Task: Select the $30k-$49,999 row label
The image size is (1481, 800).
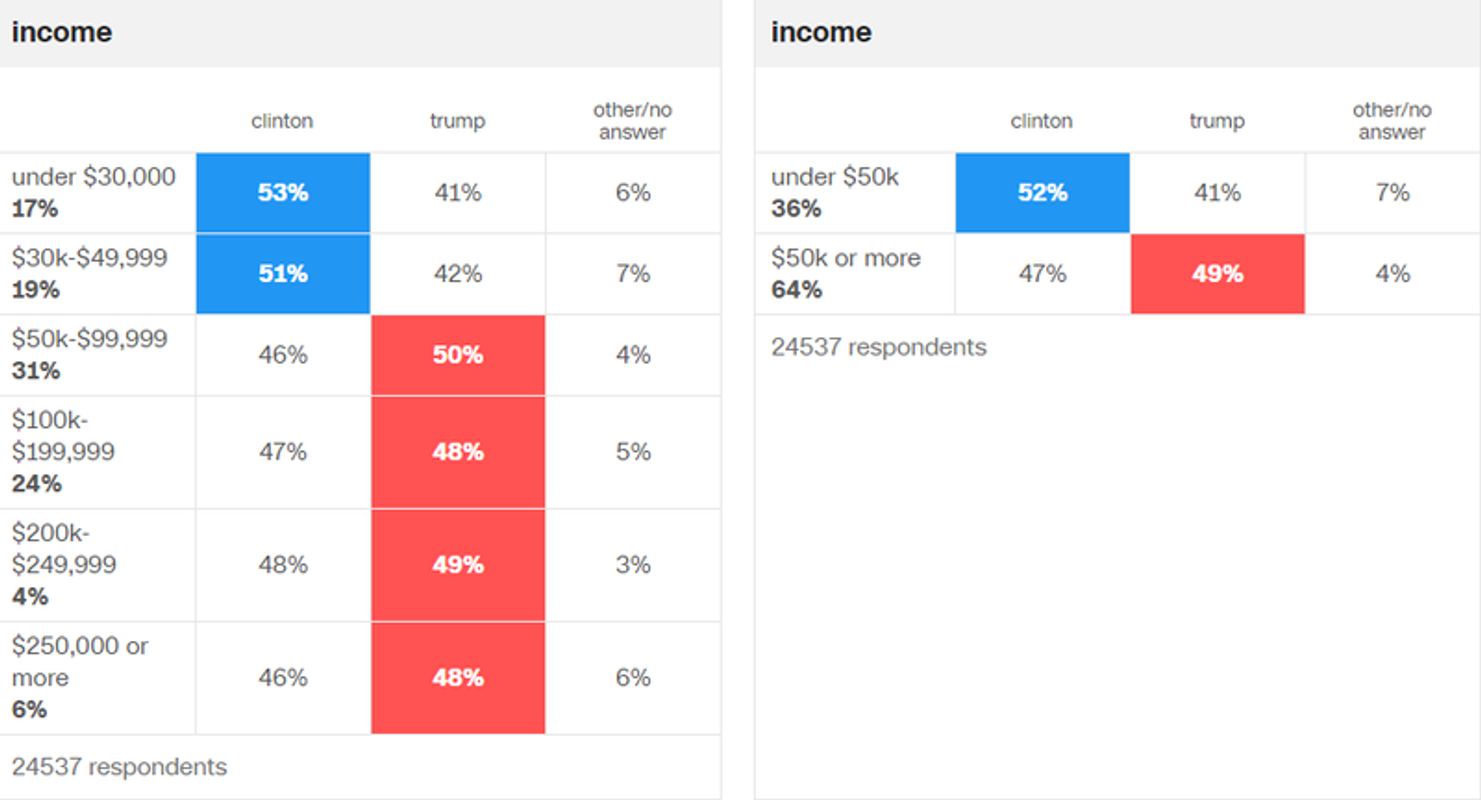Action: [90, 258]
